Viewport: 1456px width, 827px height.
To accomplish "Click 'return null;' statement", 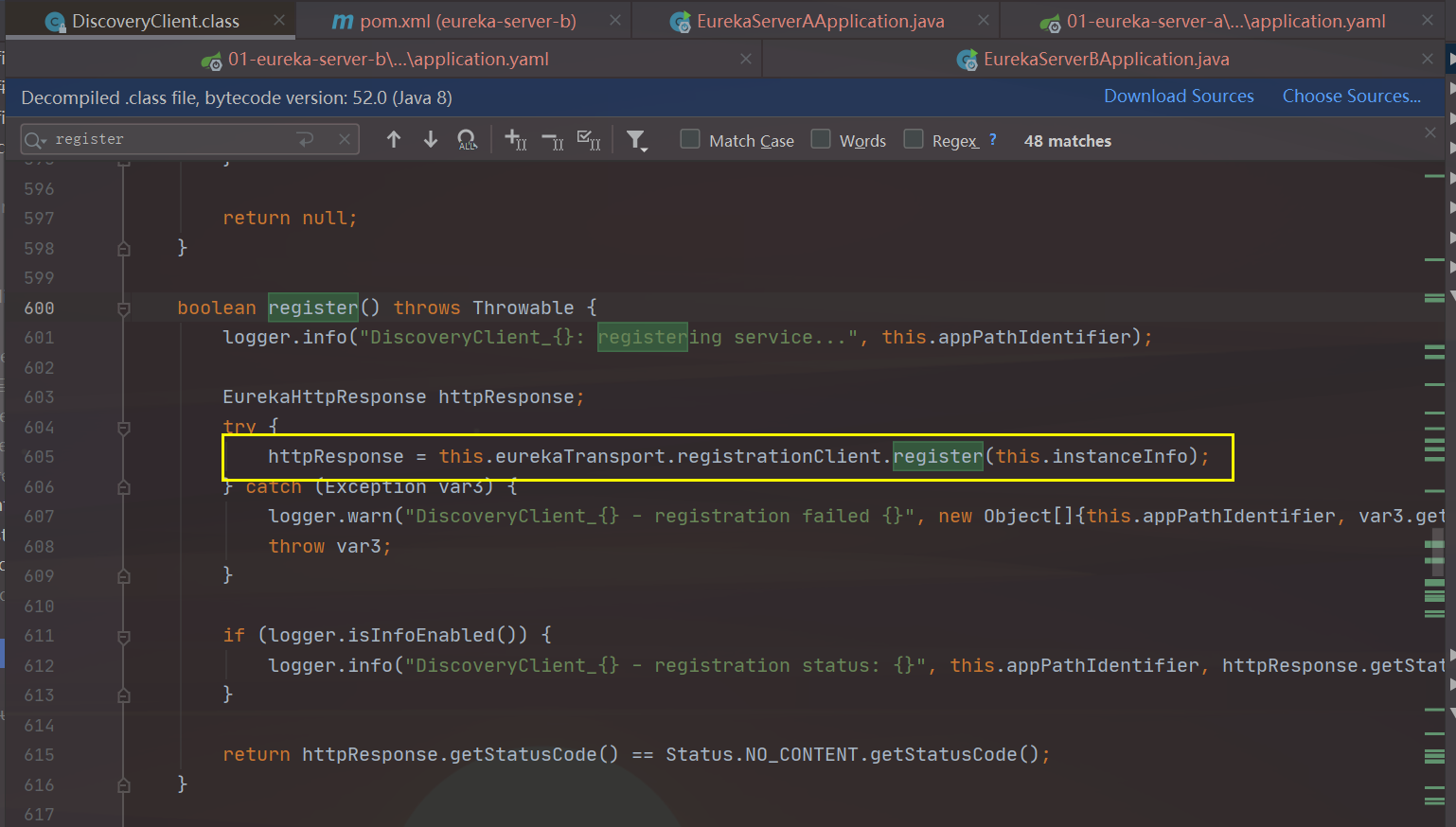I will coord(290,218).
